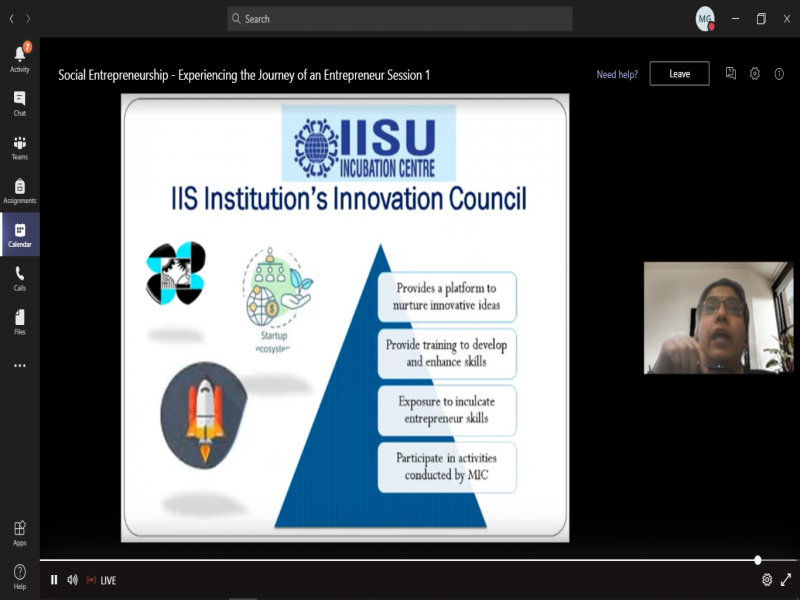800x600 pixels.
Task: Open the Assignments section
Action: coord(19,190)
